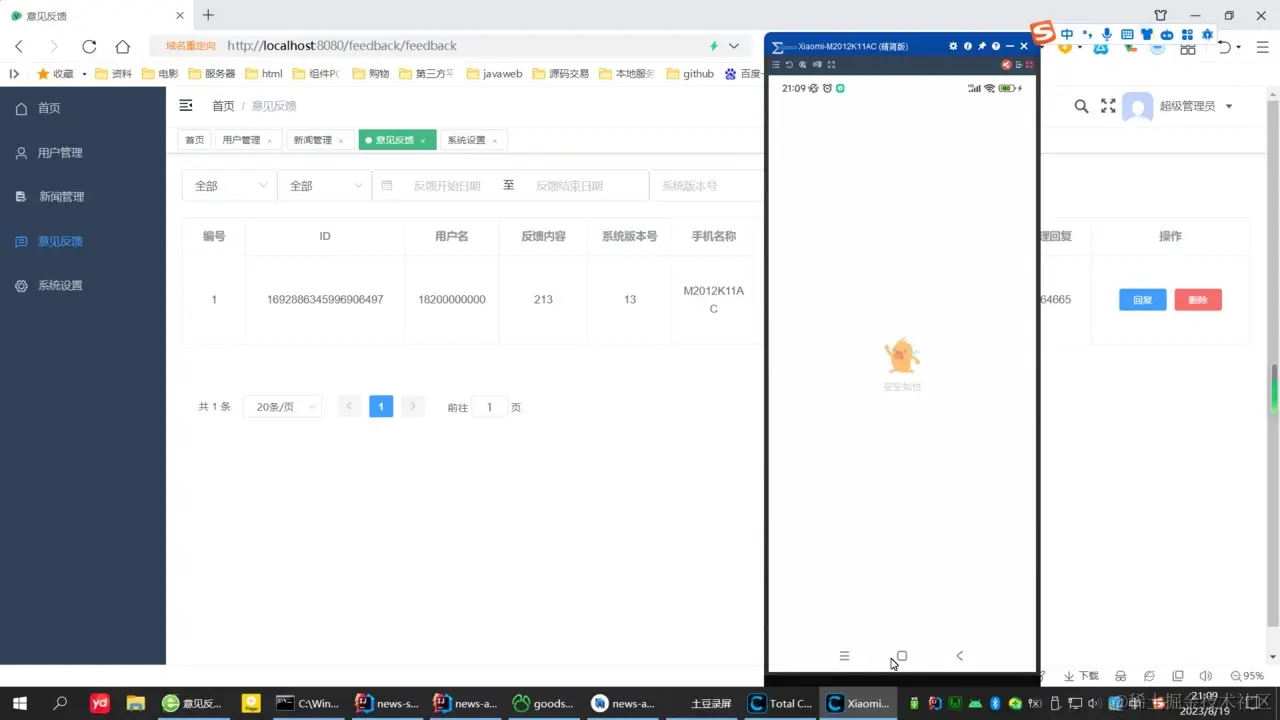
Task: Tap the phone back arrow button
Action: coord(959,656)
